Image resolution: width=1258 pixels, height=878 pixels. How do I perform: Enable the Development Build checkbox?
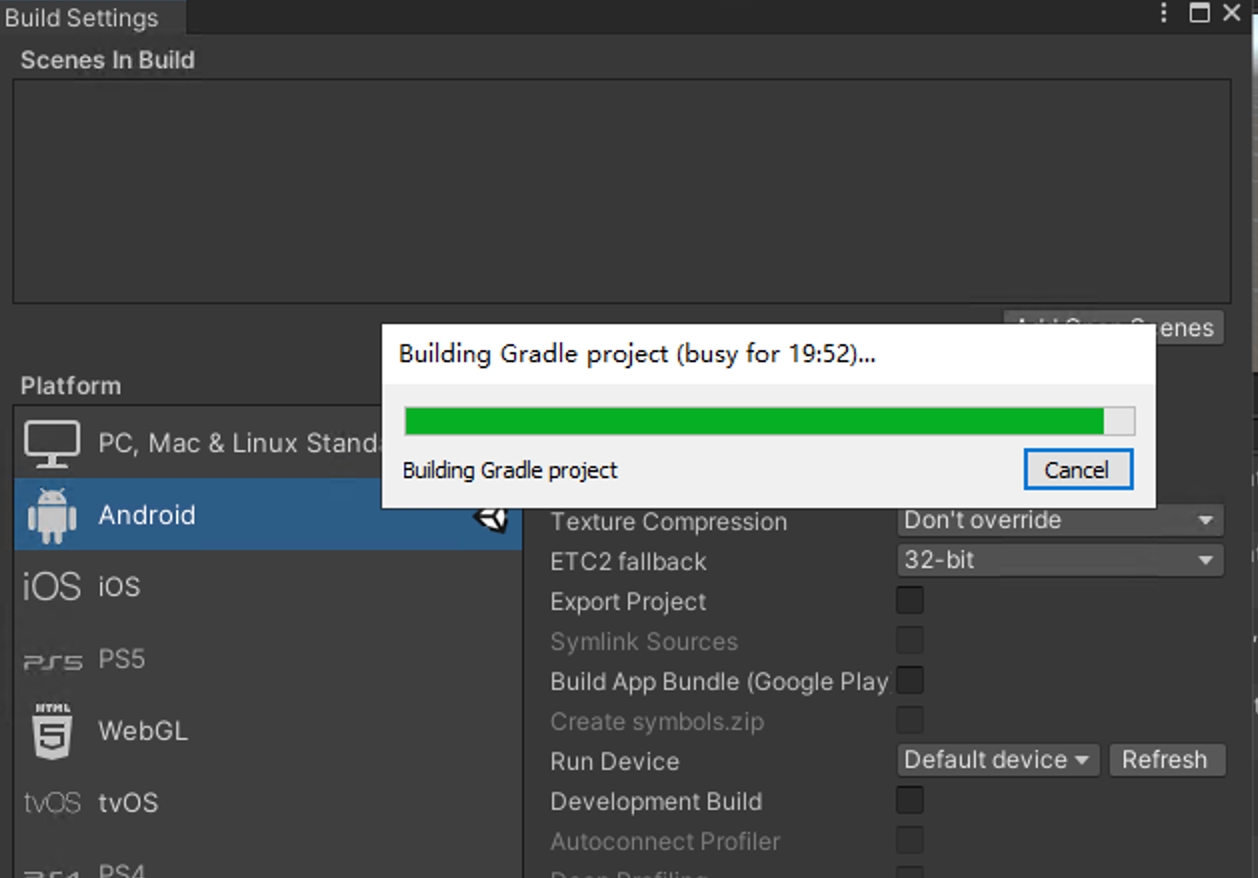tap(910, 800)
